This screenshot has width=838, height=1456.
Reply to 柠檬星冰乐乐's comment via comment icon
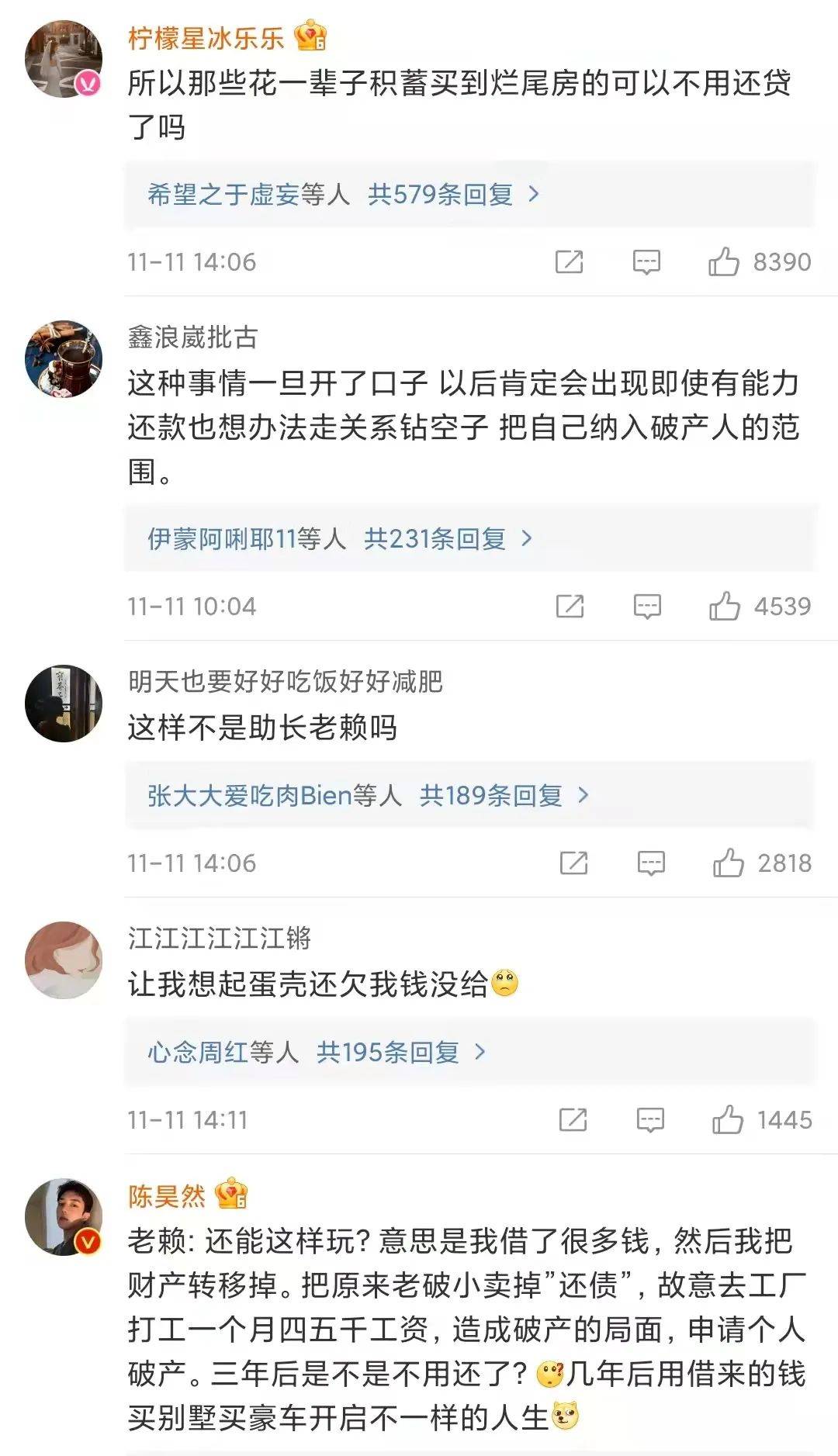(646, 262)
